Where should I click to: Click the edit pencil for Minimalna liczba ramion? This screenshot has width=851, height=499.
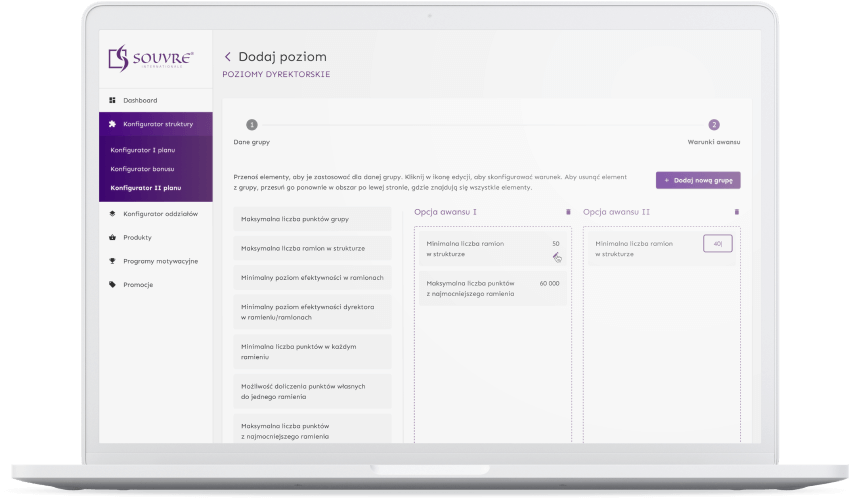tap(557, 257)
